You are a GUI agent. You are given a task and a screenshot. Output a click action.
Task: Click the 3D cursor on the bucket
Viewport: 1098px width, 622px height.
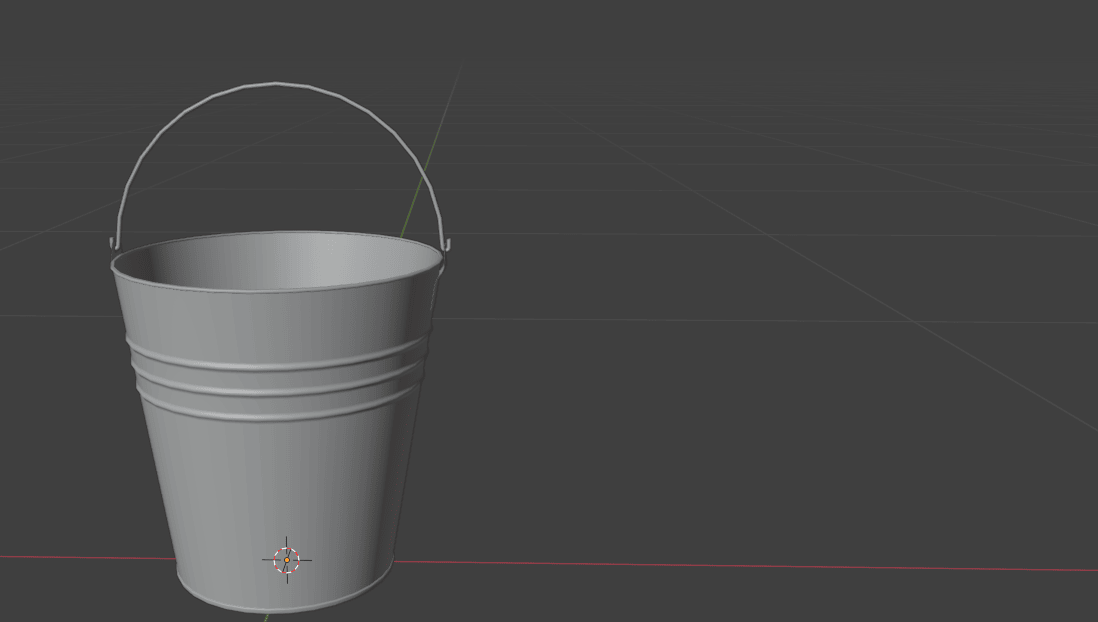click(287, 560)
